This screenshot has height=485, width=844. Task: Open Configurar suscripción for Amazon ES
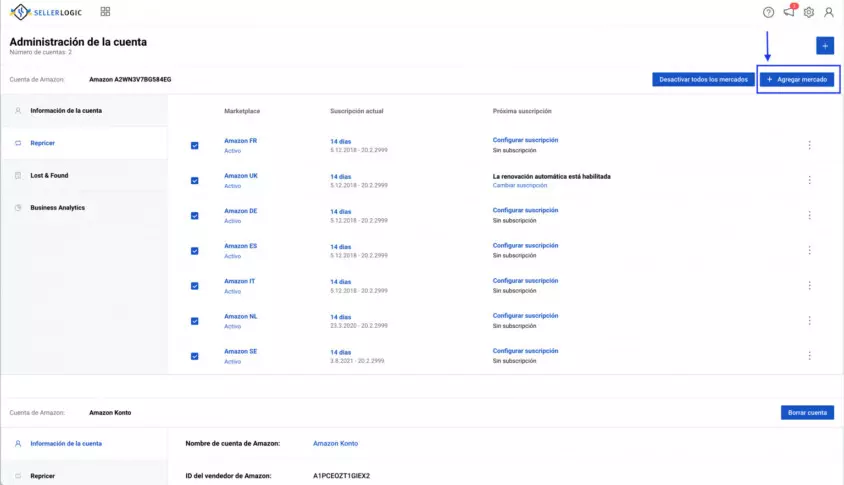[x=525, y=245]
